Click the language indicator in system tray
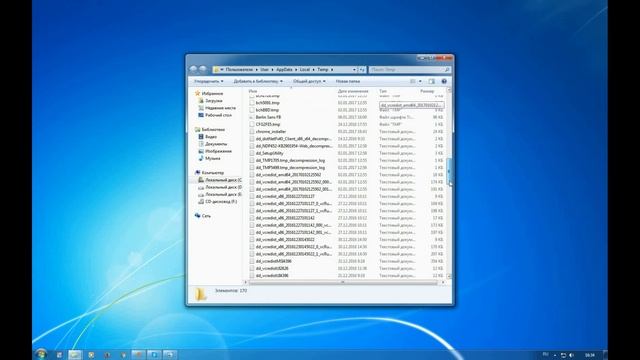Viewport: 640px width, 360px height. (x=546, y=355)
